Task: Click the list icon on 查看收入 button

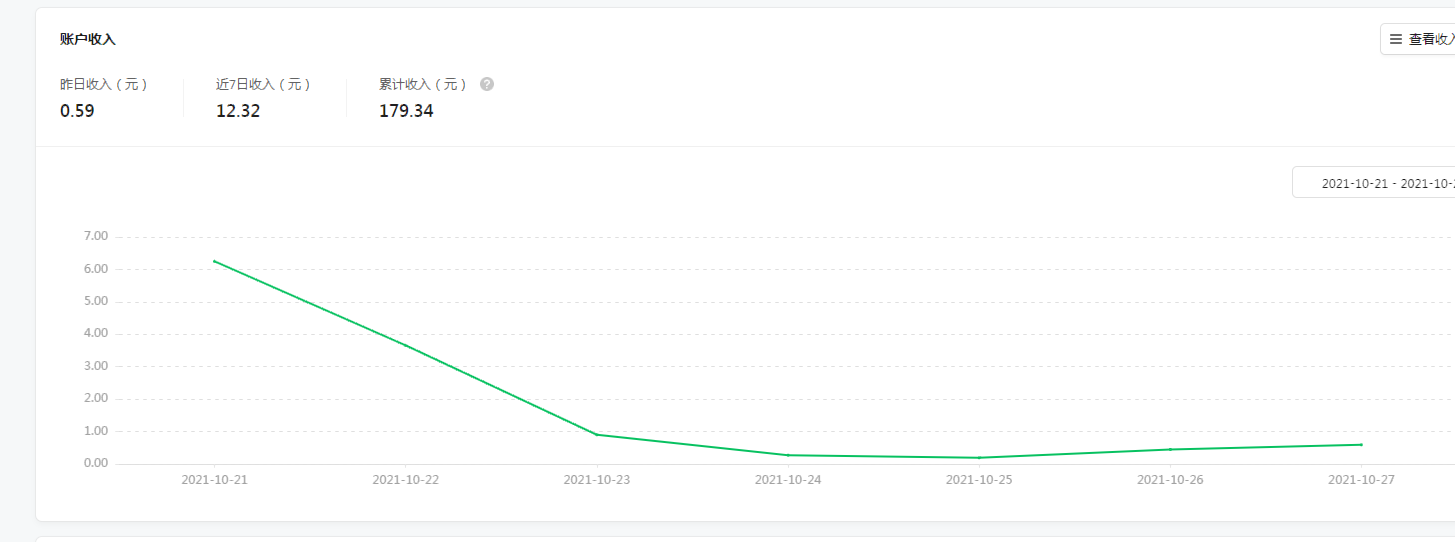Action: [x=1396, y=39]
